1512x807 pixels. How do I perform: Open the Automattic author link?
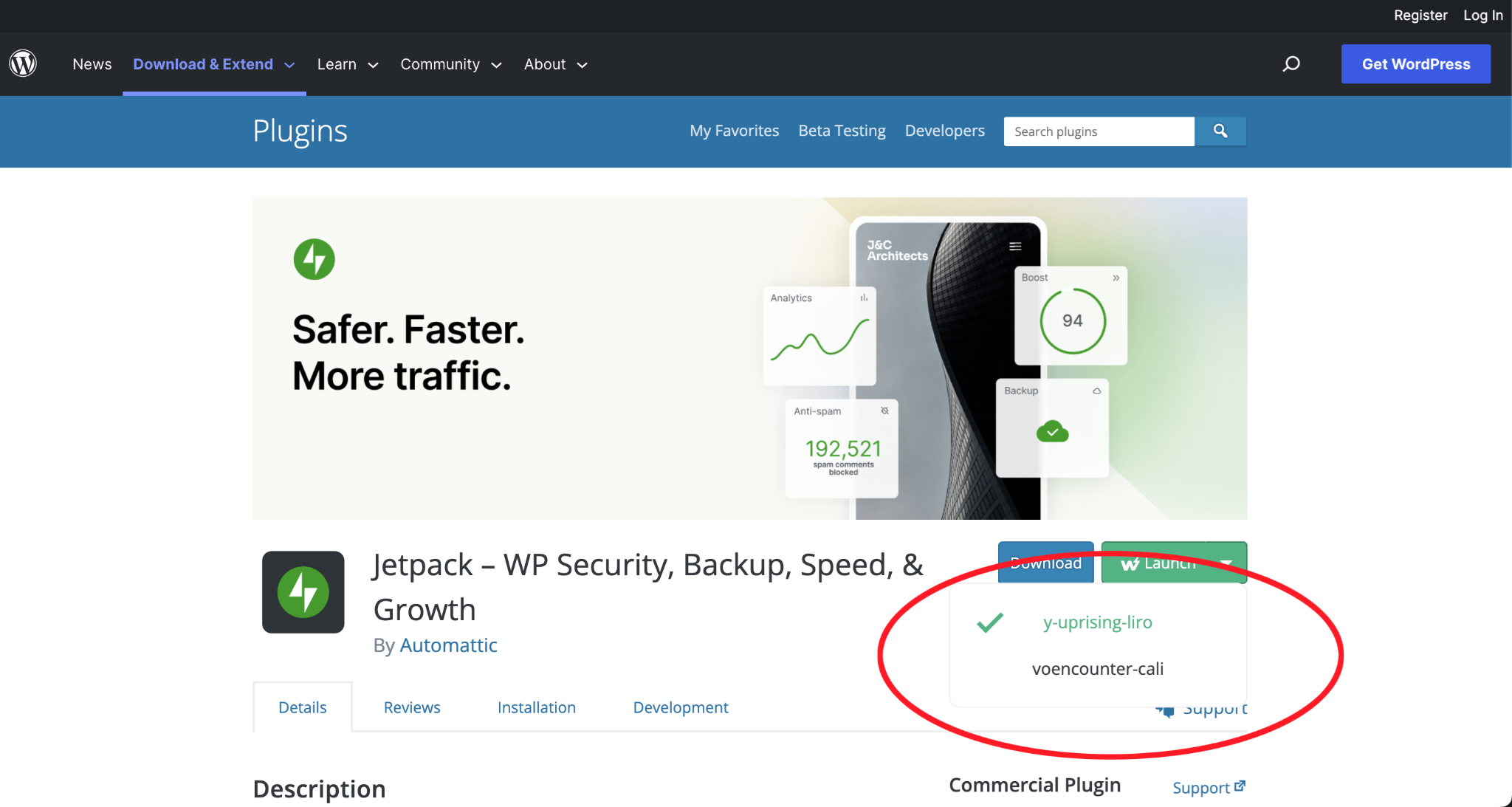pos(448,645)
